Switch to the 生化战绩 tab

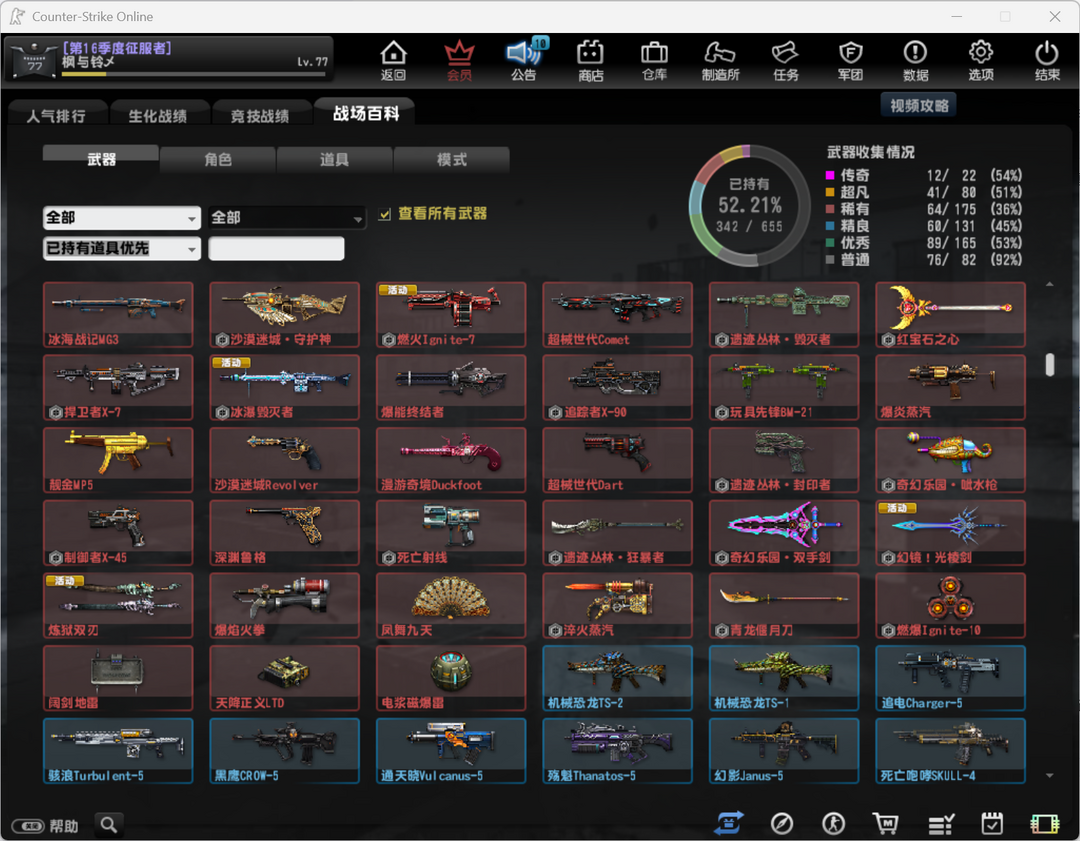(158, 116)
